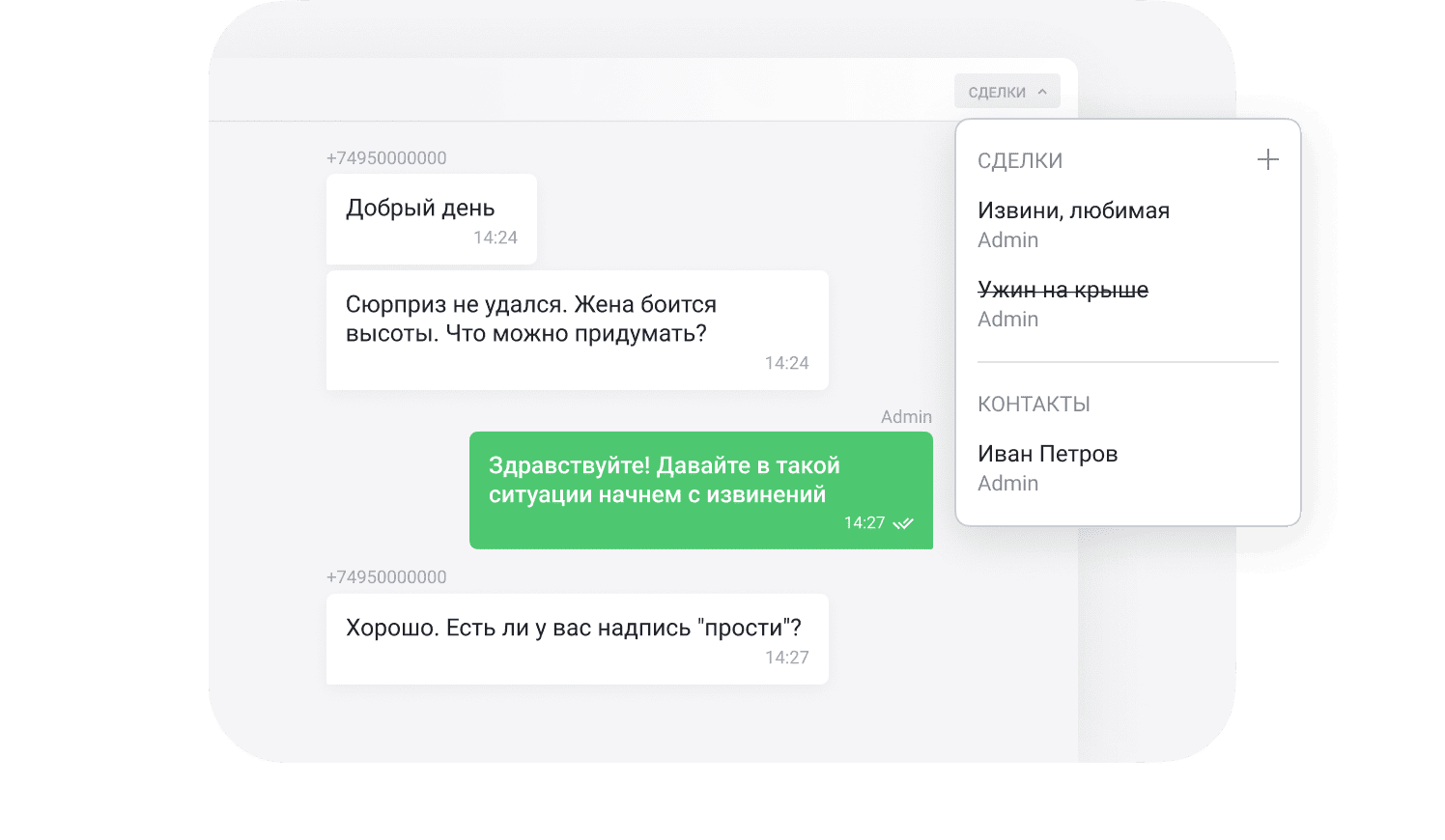Click the phone number above the "Хорошо" message
Viewport: 1445px width, 840px height.
[x=386, y=577]
